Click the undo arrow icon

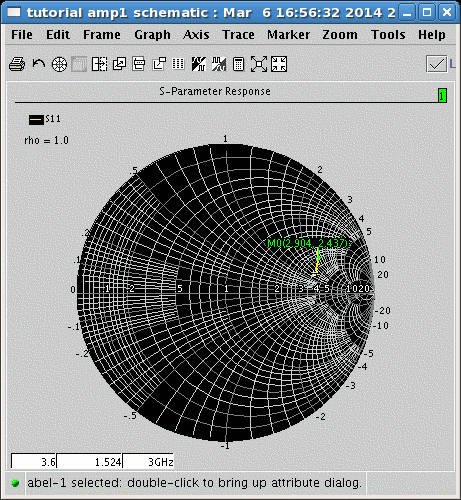coord(39,64)
